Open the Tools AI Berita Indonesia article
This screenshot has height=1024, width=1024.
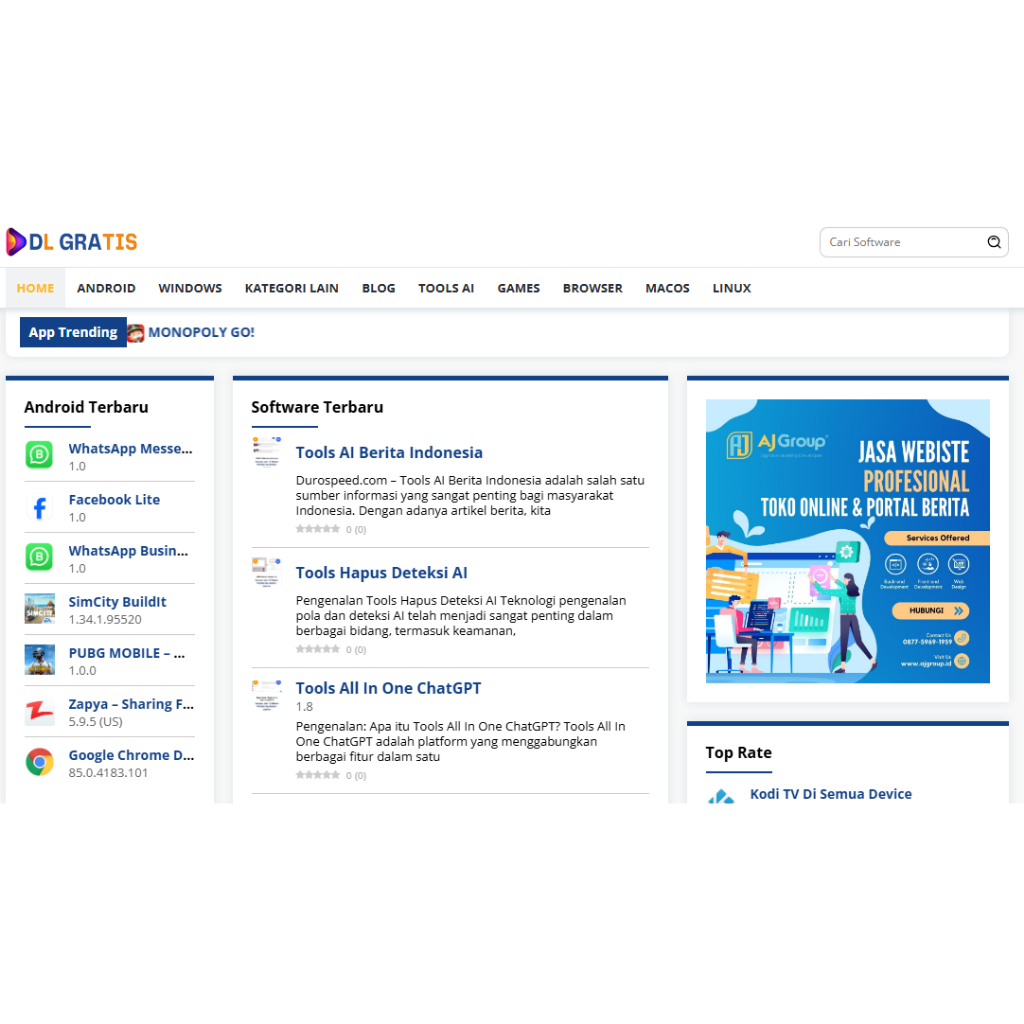pos(389,452)
